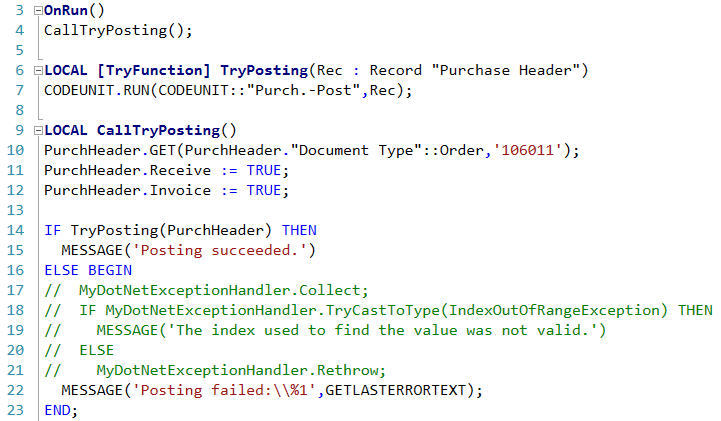Collapse the CallTryPosting function fold marker

pyautogui.click(x=38, y=131)
